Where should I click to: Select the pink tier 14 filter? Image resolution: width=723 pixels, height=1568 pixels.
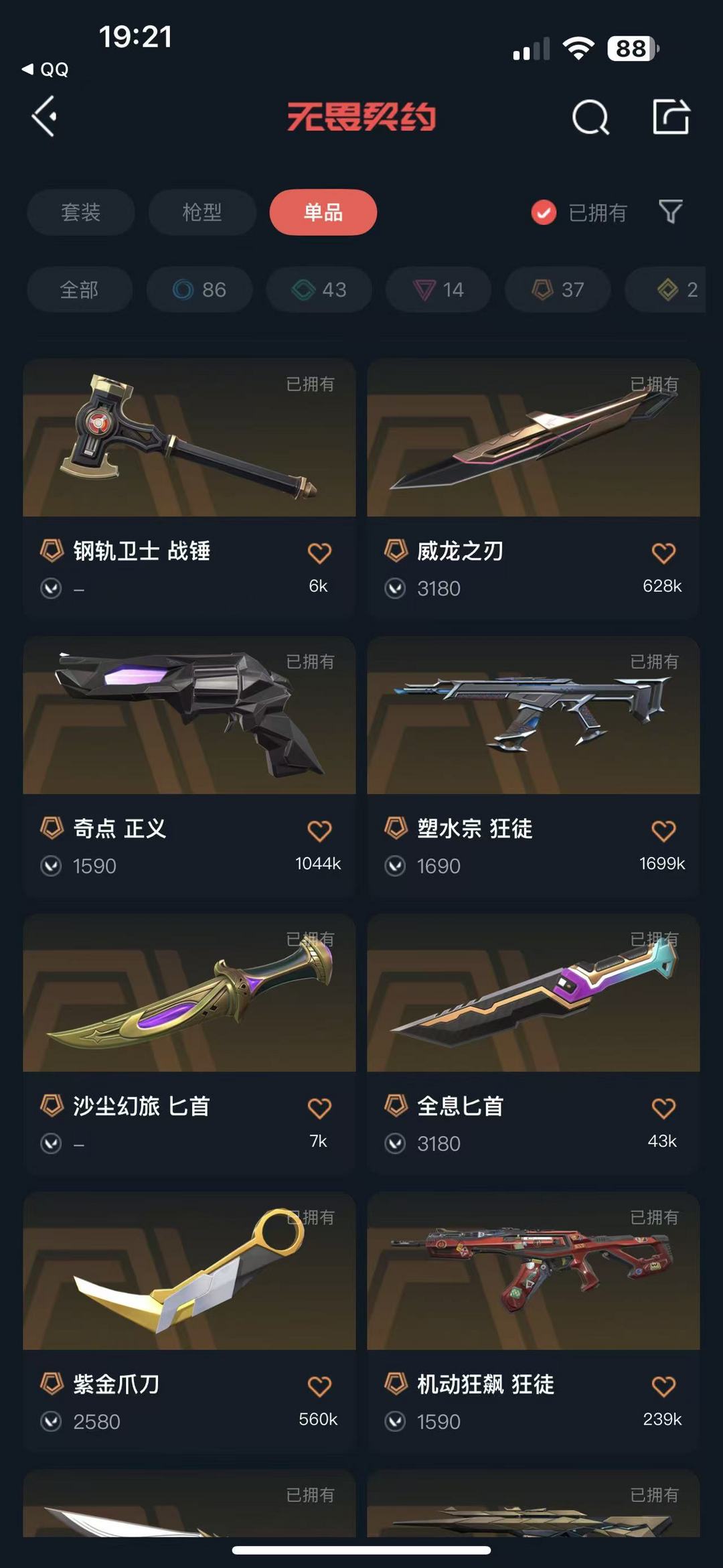(438, 289)
